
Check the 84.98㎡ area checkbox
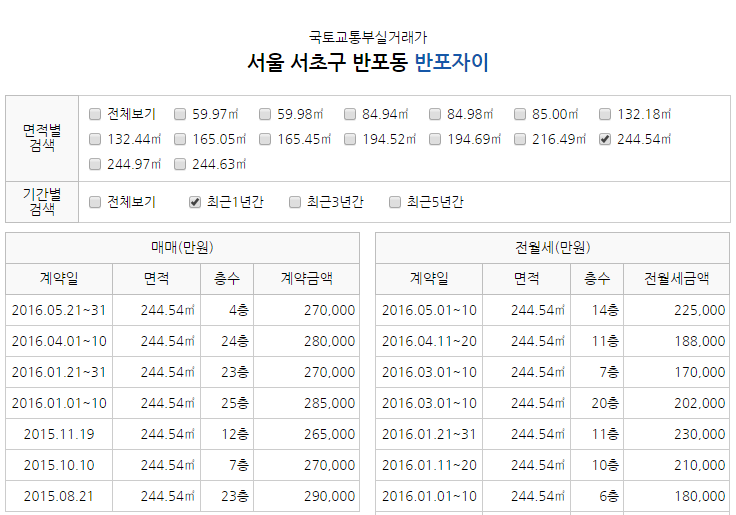coord(435,114)
